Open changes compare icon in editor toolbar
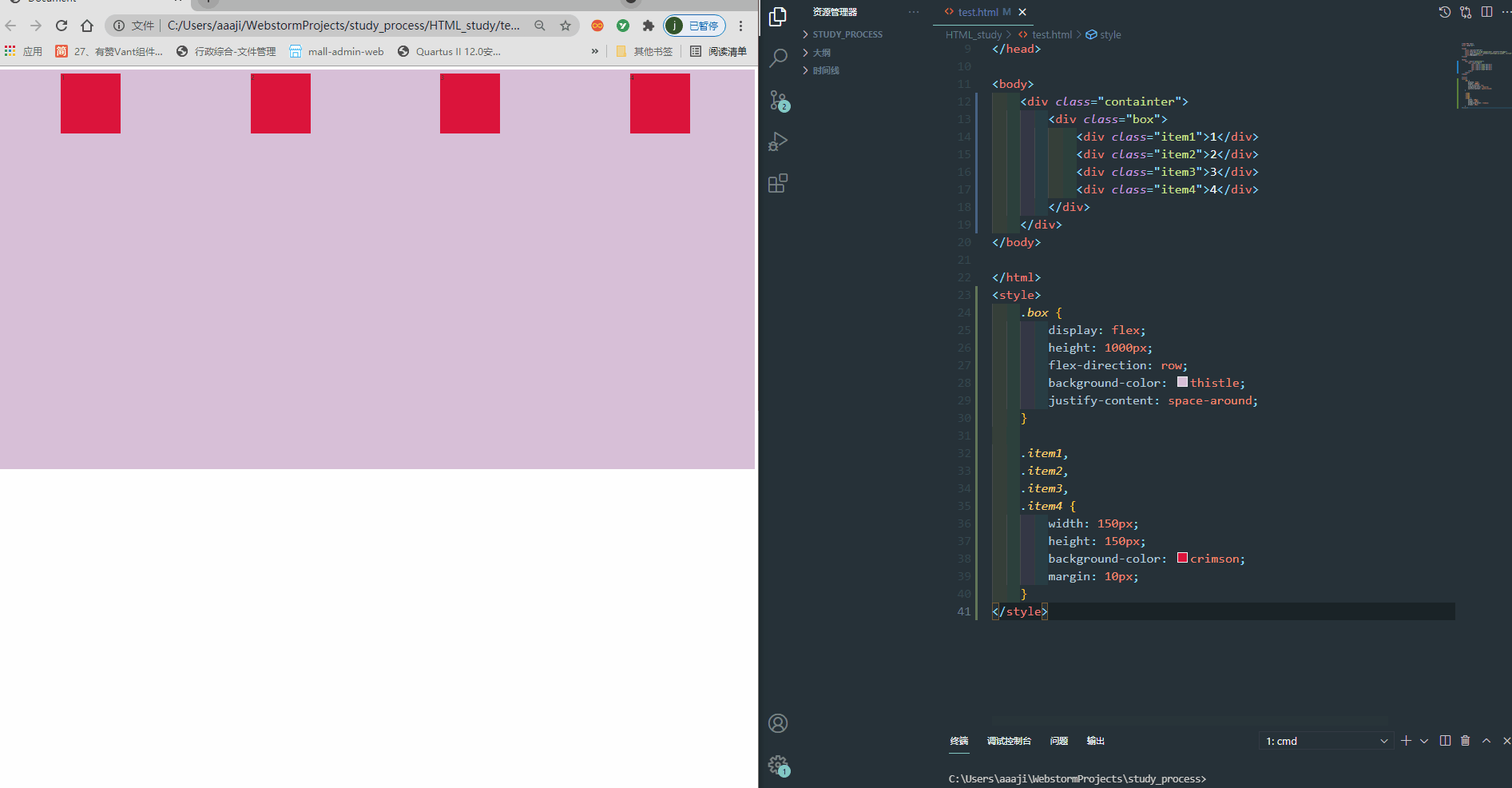 pos(1466,12)
